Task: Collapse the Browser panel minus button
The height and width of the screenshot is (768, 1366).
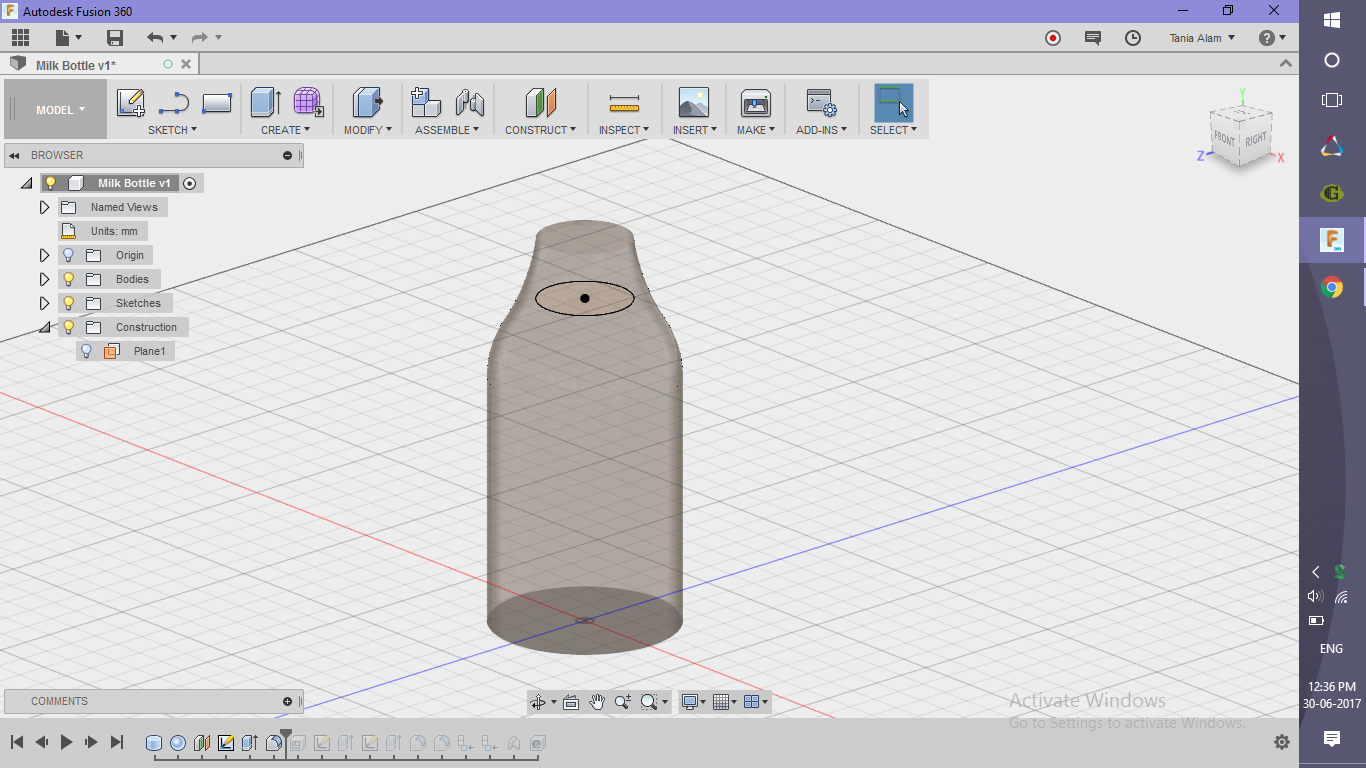Action: 287,155
